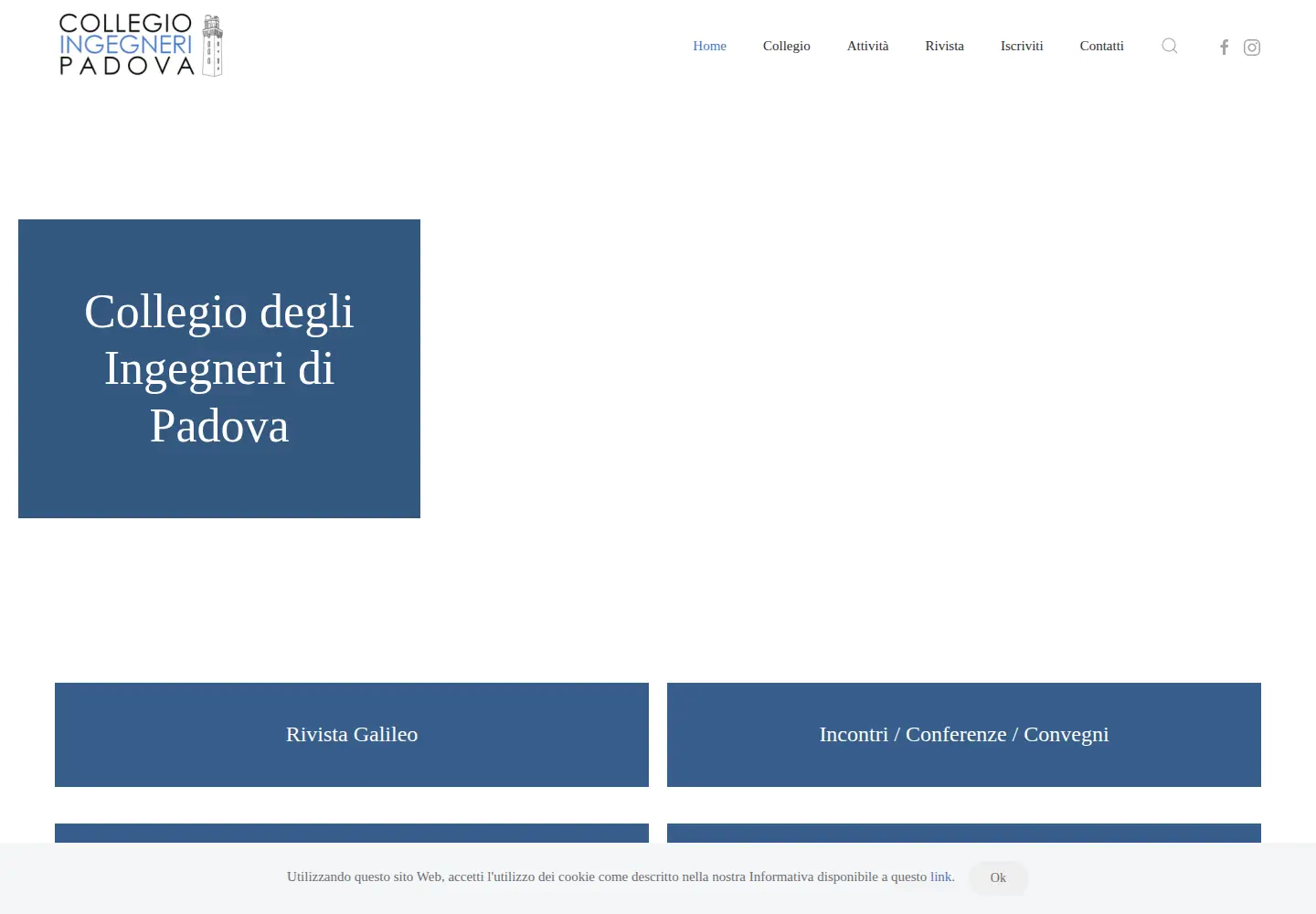Select the Attività menu item
The width and height of the screenshot is (1316, 914).
point(867,46)
